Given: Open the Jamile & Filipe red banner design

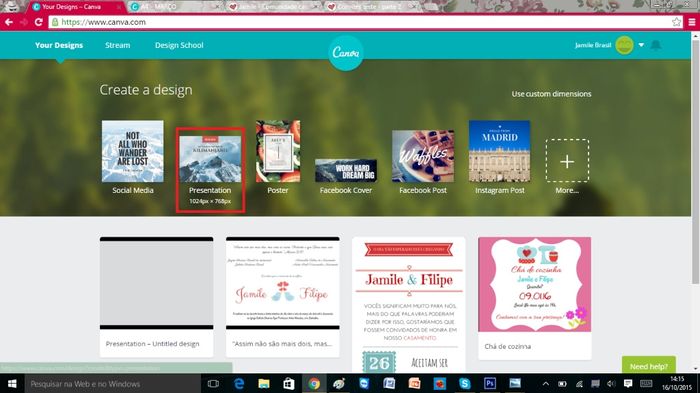Looking at the screenshot, I should click(408, 305).
